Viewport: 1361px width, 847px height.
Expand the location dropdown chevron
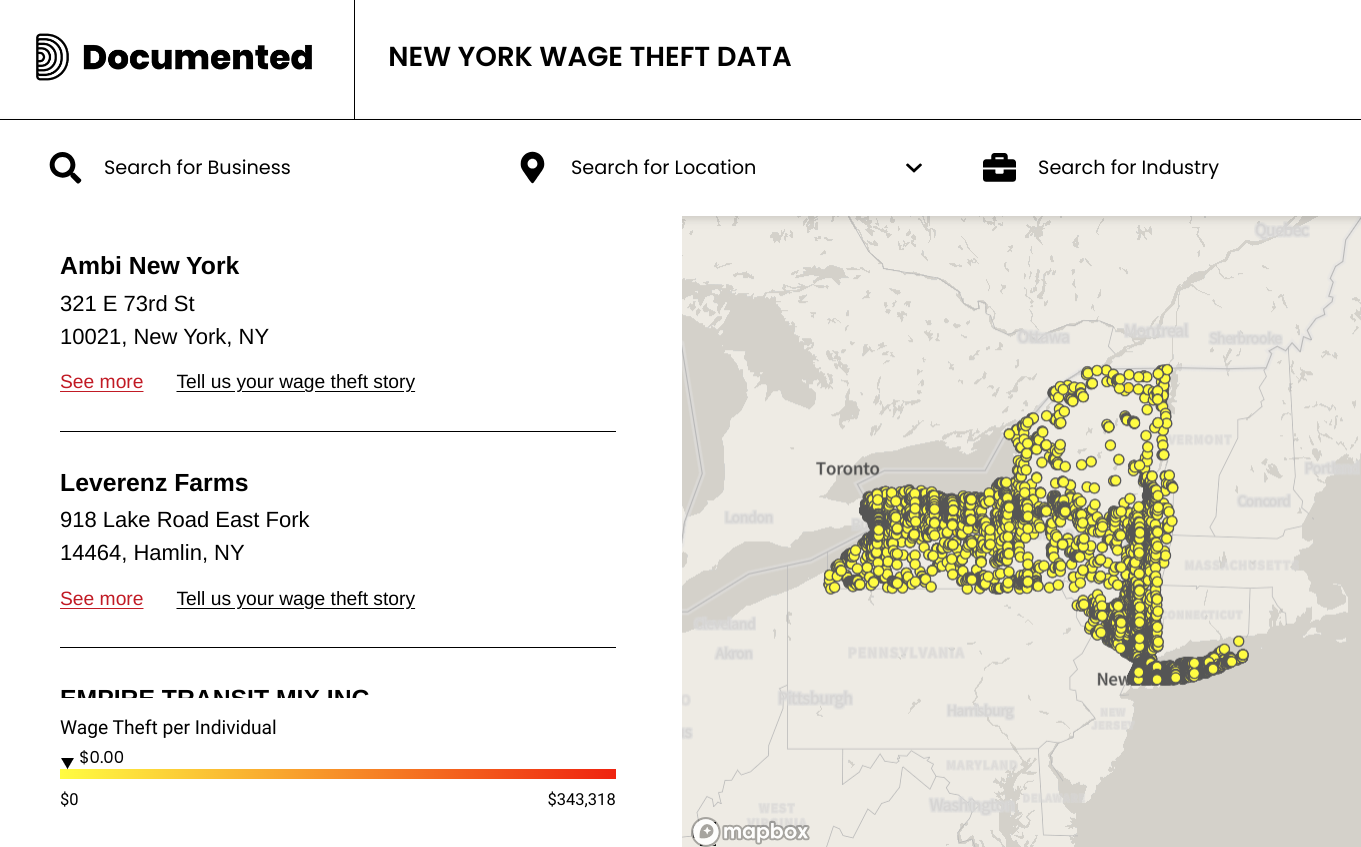pyautogui.click(x=913, y=168)
